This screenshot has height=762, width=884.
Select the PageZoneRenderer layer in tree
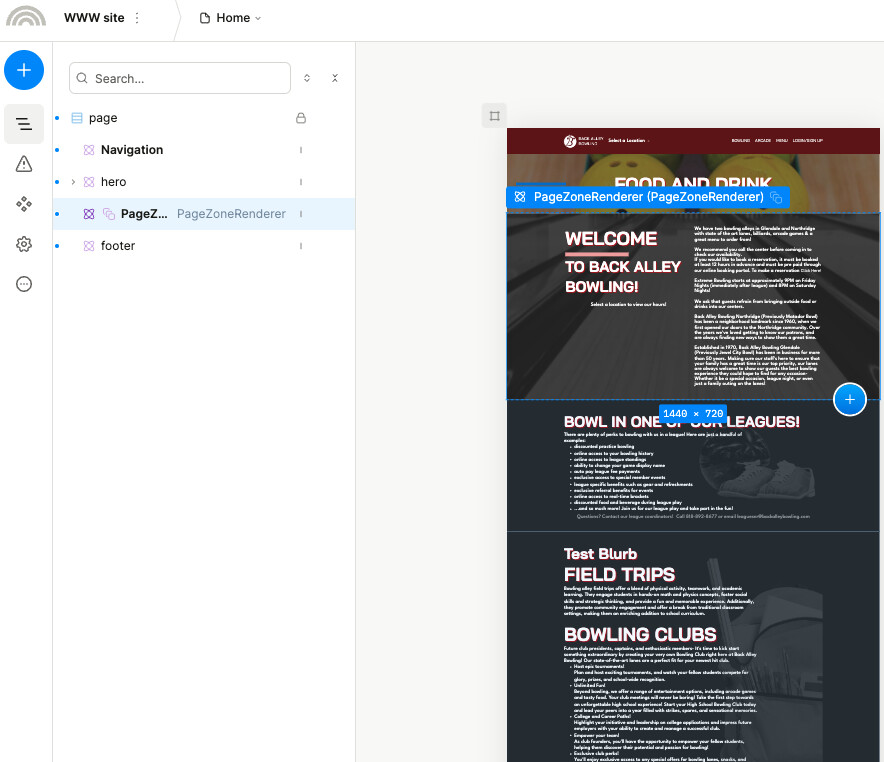point(143,214)
